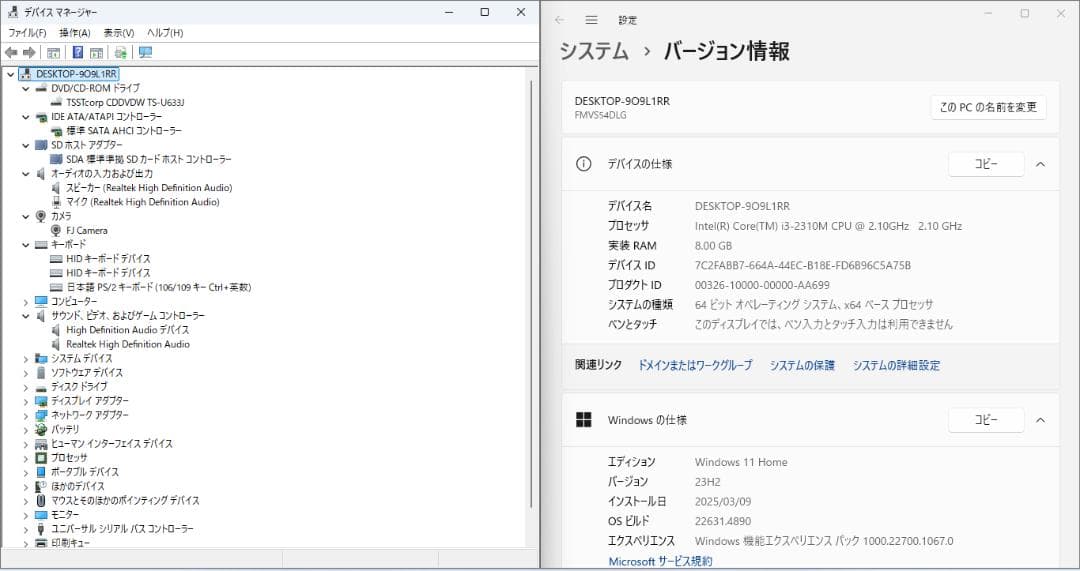Collapse the DVD/CD-ROM drive node
1080x571 pixels.
[x=25, y=88]
